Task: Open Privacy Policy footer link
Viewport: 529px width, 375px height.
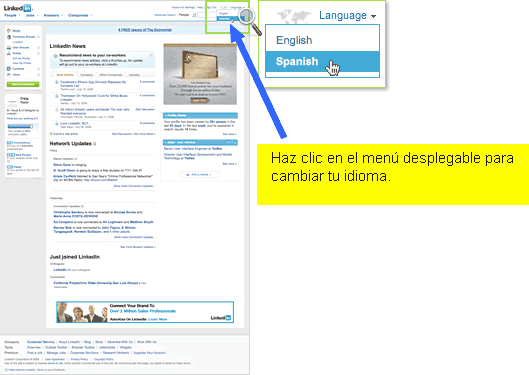Action: click(79, 359)
